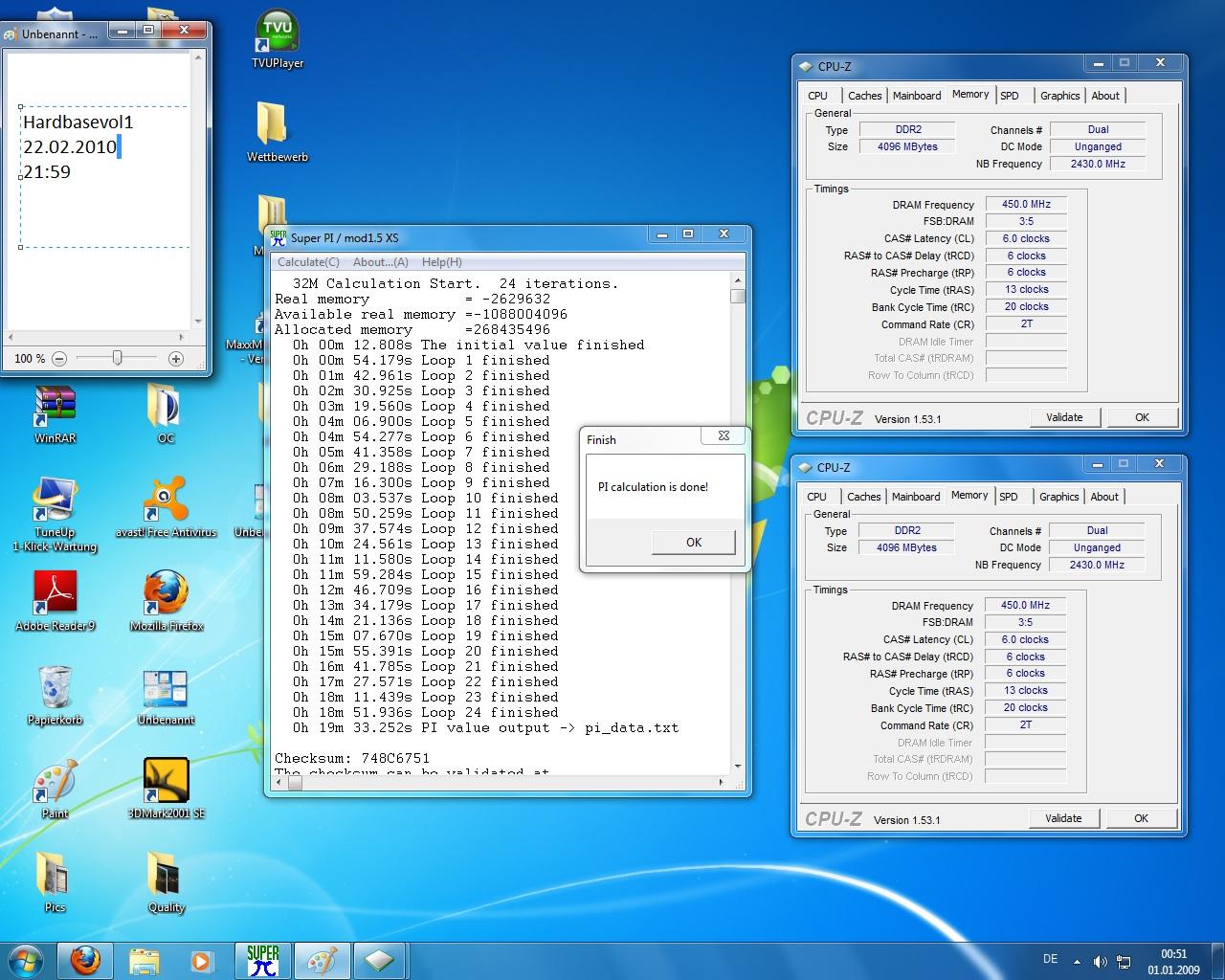Image resolution: width=1225 pixels, height=980 pixels.
Task: Click Super PI horizontal scrollbar right arrow
Action: point(722,782)
